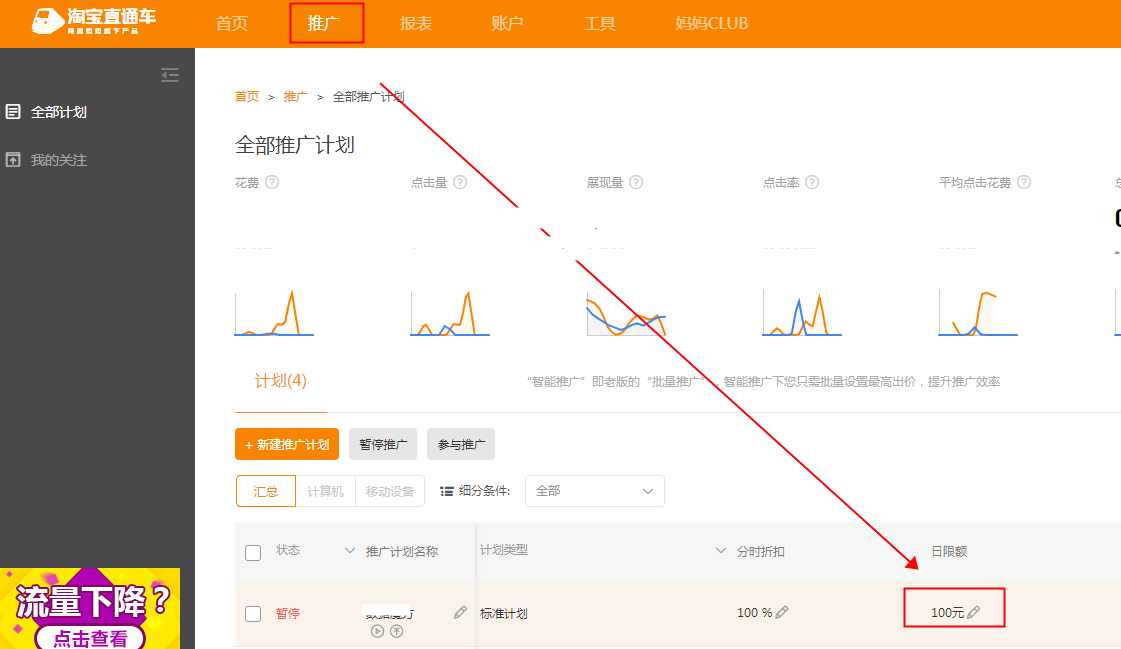Edit the 100元 daily limit pencil icon
This screenshot has width=1121, height=649.
(973, 613)
